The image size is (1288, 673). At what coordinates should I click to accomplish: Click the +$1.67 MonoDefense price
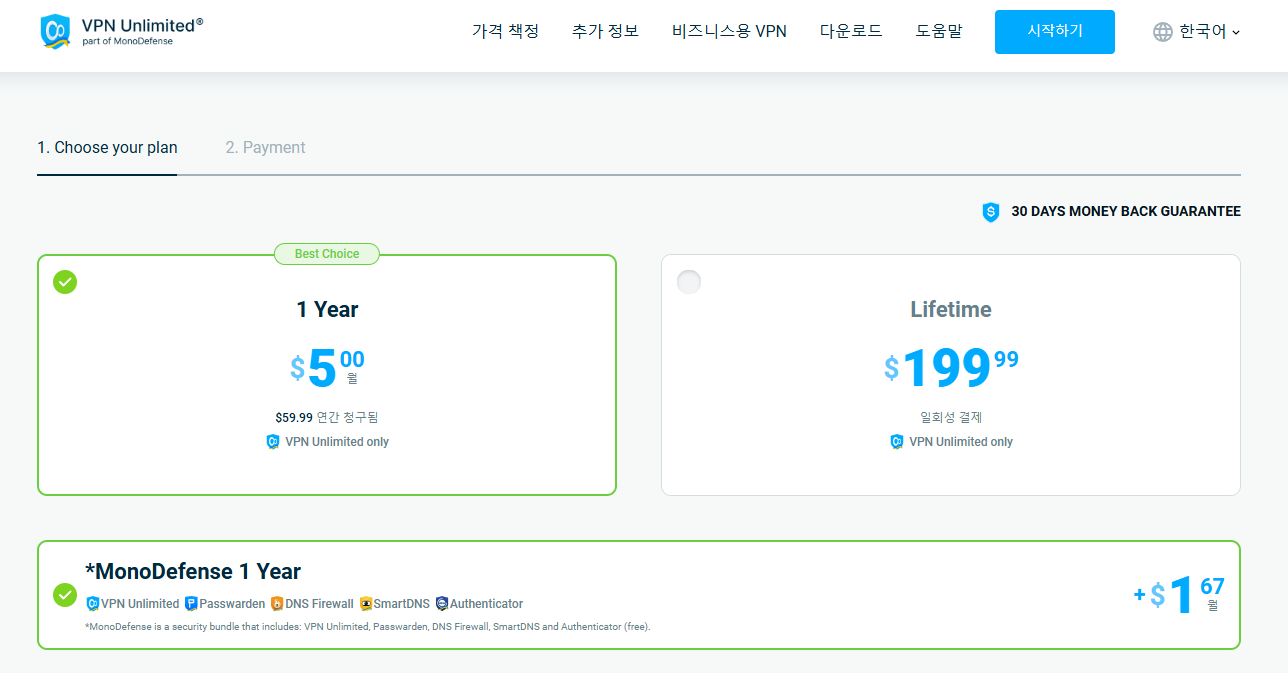click(x=1178, y=596)
